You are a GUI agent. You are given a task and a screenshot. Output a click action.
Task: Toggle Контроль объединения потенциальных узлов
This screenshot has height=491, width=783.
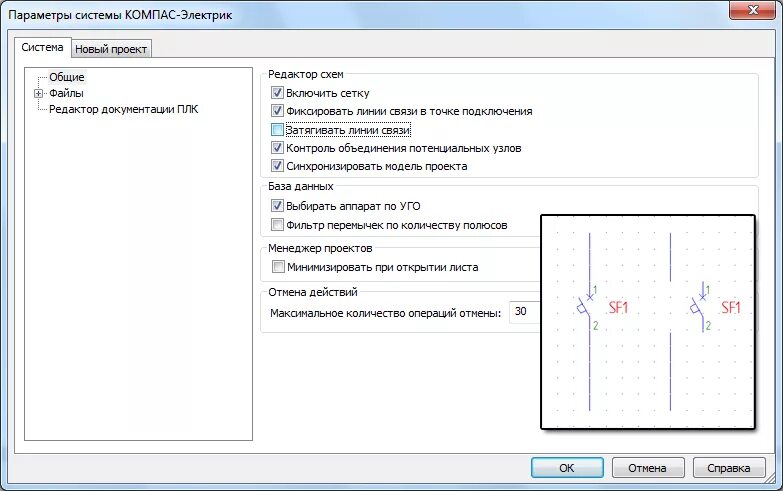277,148
